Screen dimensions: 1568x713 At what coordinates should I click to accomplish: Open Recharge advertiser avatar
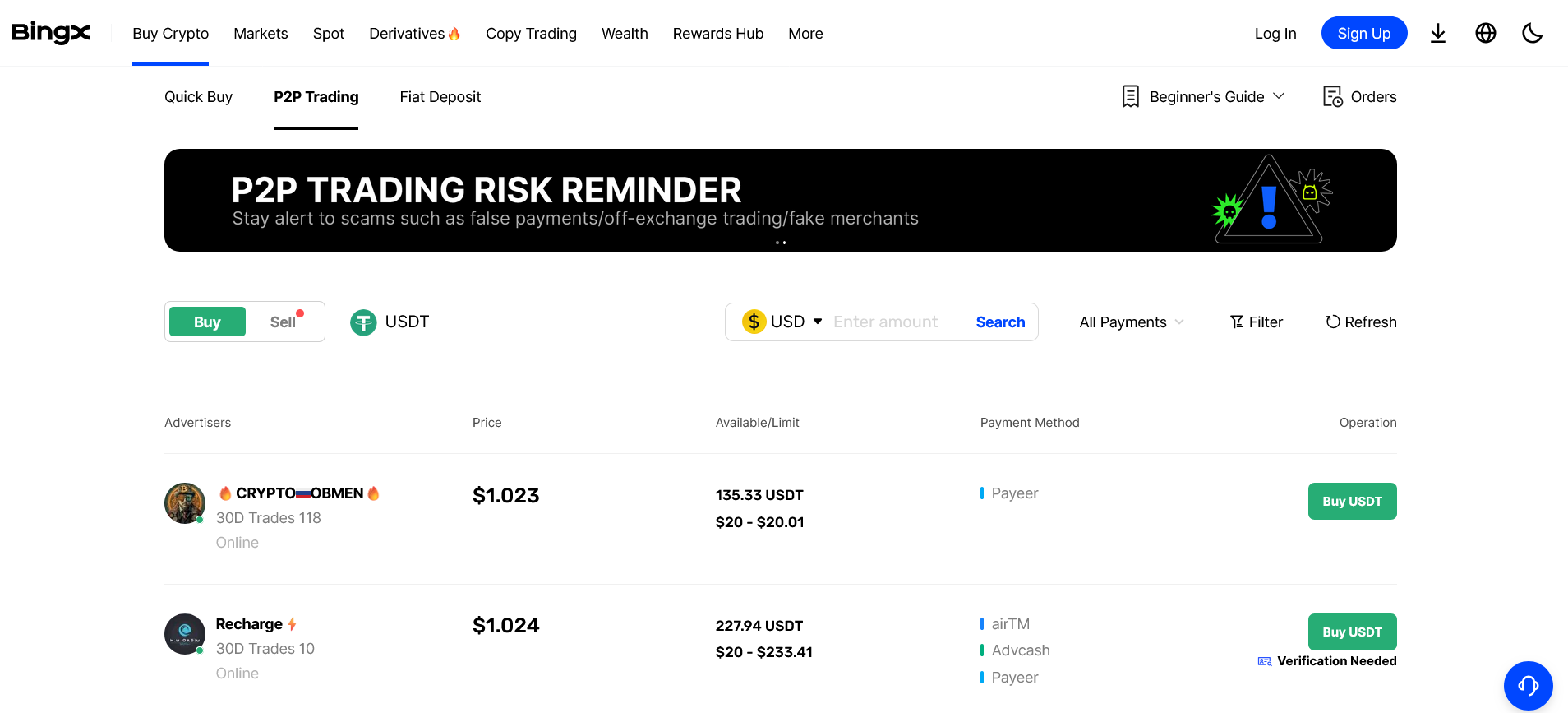pos(185,634)
